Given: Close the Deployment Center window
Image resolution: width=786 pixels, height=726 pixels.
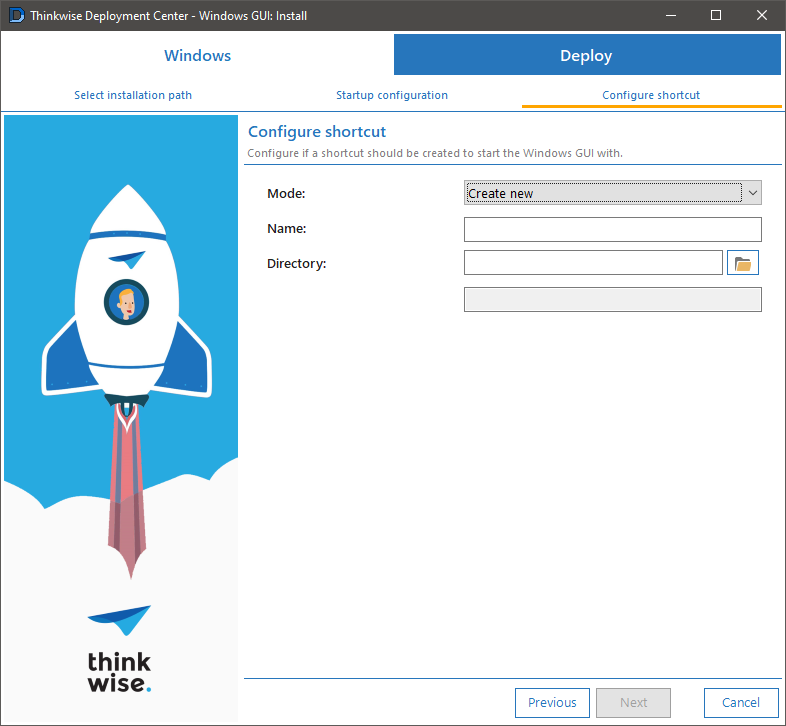Looking at the screenshot, I should (x=762, y=16).
